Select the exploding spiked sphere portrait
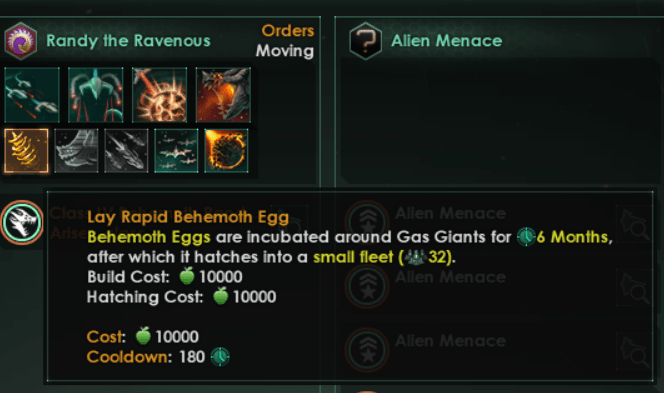This screenshot has height=393, width=664. (x=159, y=95)
